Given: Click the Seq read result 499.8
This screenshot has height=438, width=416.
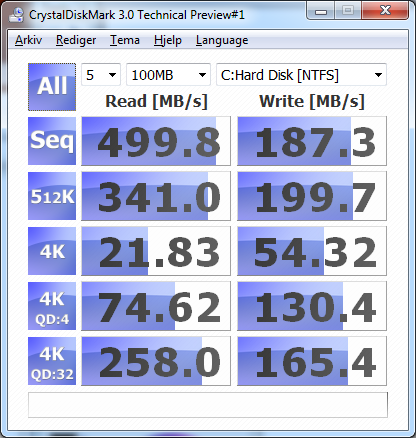Looking at the screenshot, I should [x=156, y=141].
